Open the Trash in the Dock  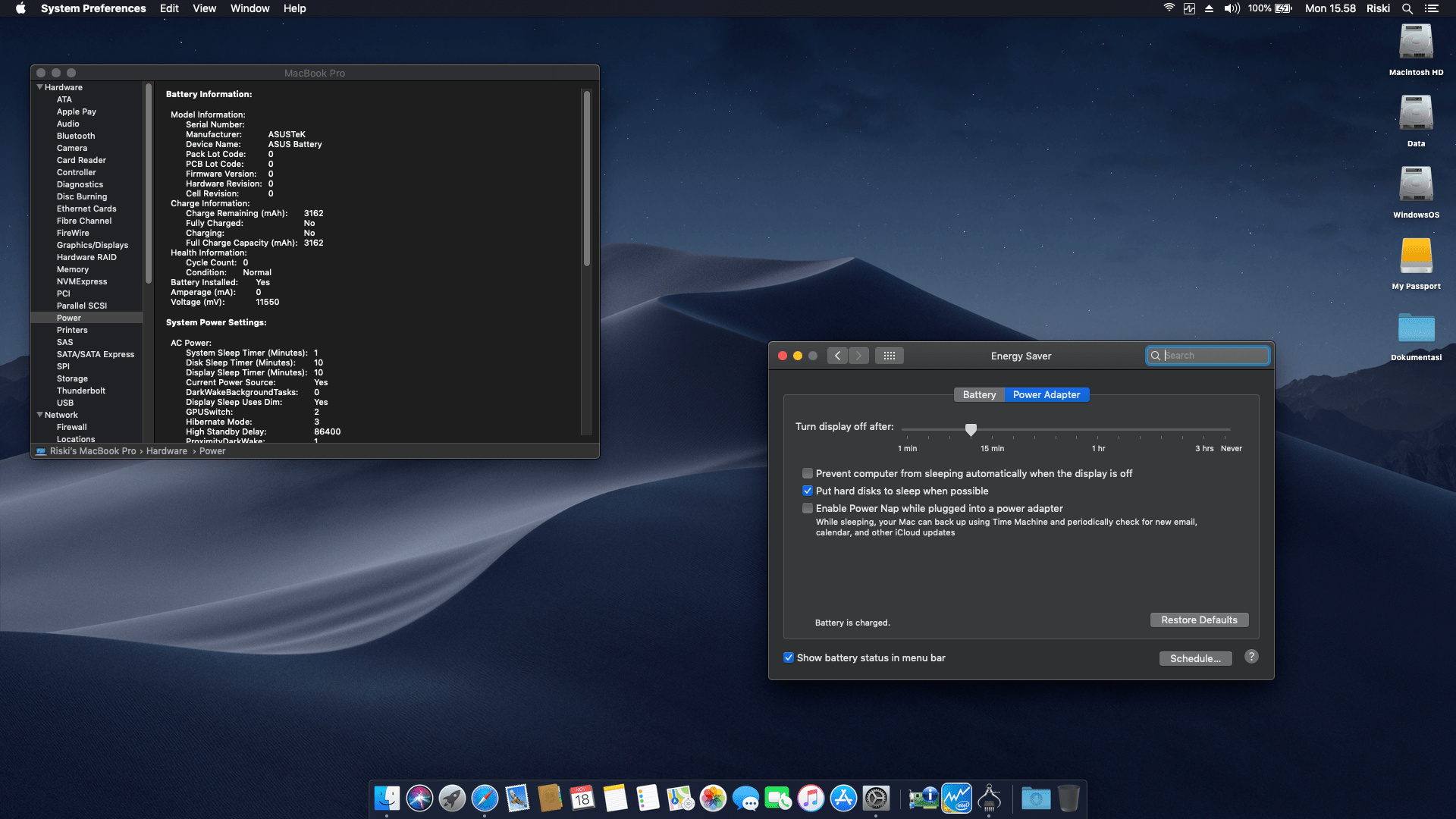[1068, 798]
